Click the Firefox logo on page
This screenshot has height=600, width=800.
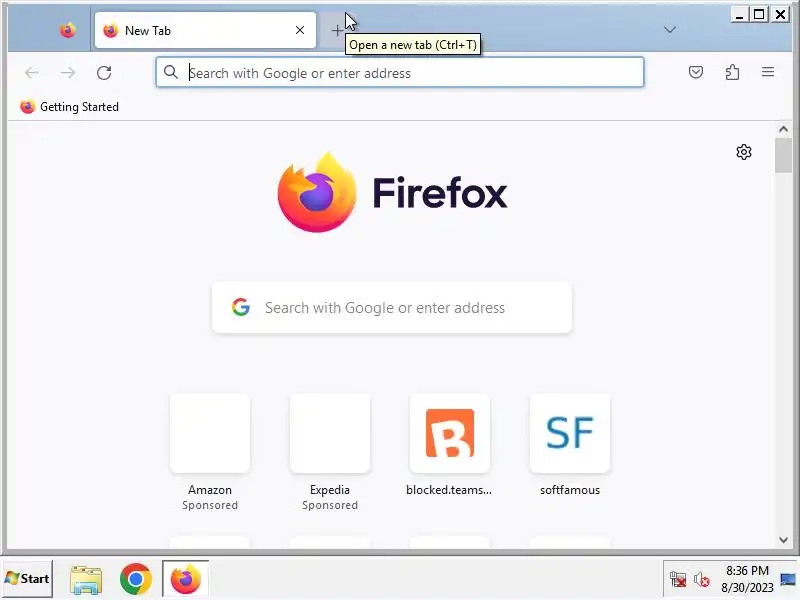[316, 192]
